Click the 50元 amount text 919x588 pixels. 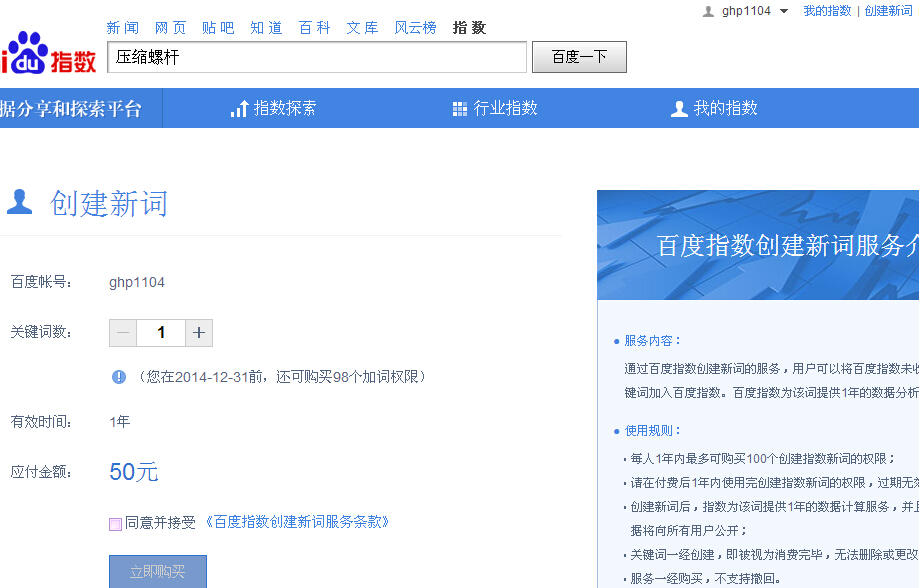click(134, 472)
